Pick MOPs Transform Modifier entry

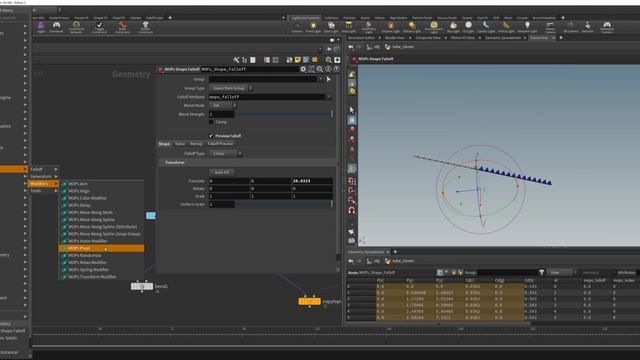click(x=101, y=277)
